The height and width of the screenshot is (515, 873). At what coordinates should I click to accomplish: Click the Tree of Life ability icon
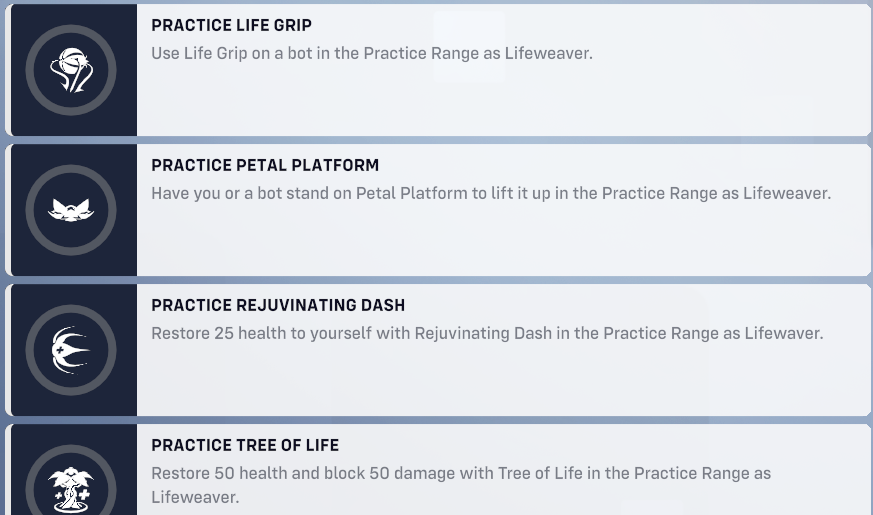coord(70,487)
